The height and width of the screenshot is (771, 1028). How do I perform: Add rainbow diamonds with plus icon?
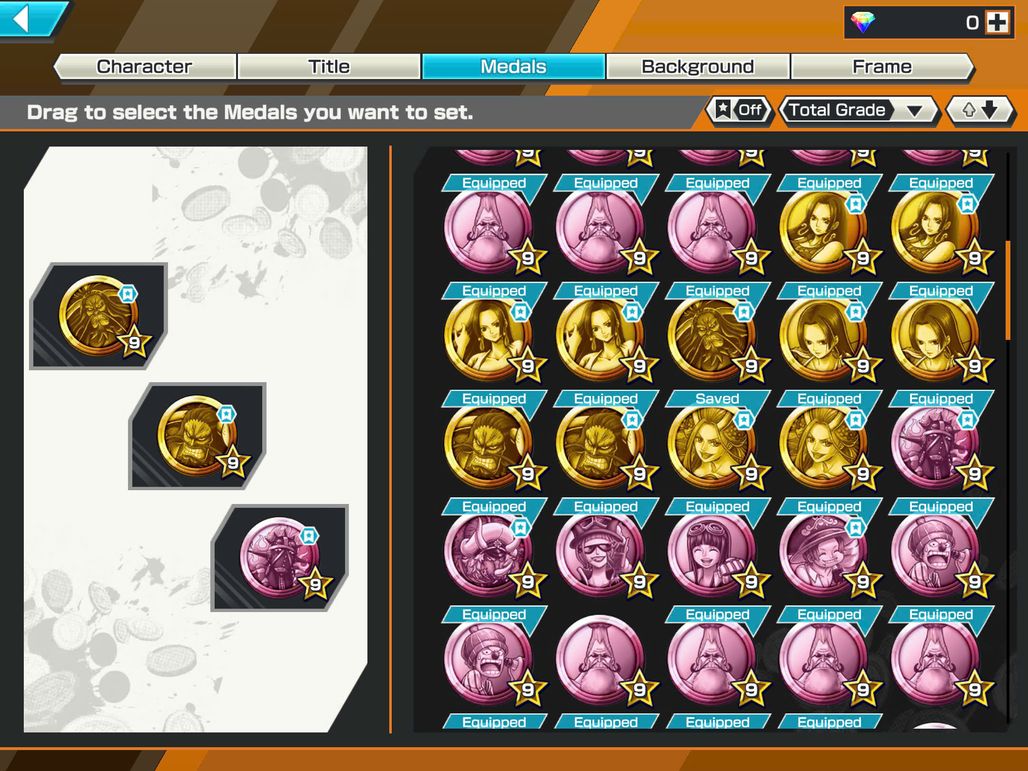[x=997, y=23]
